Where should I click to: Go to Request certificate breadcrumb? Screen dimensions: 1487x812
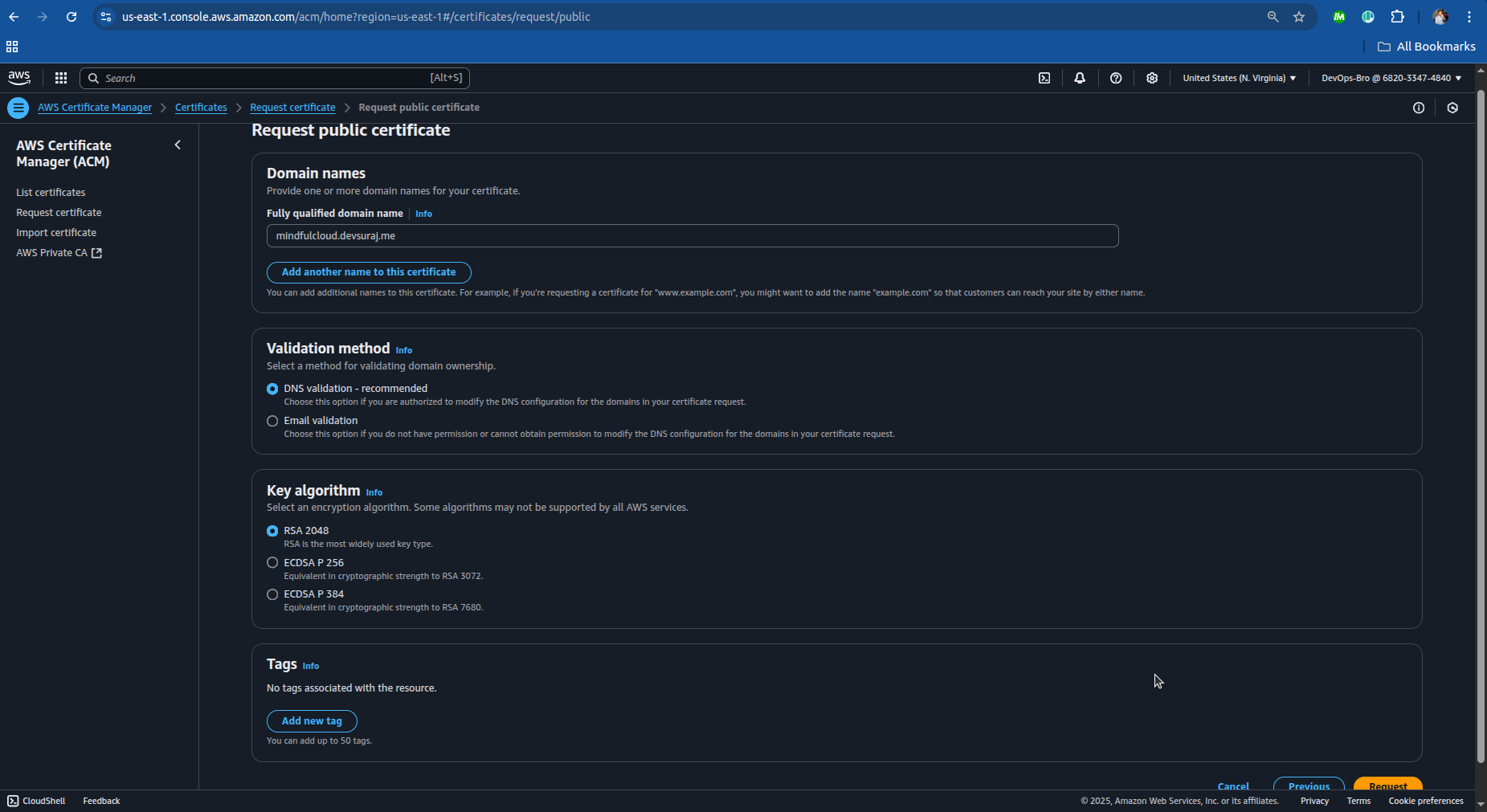point(292,108)
